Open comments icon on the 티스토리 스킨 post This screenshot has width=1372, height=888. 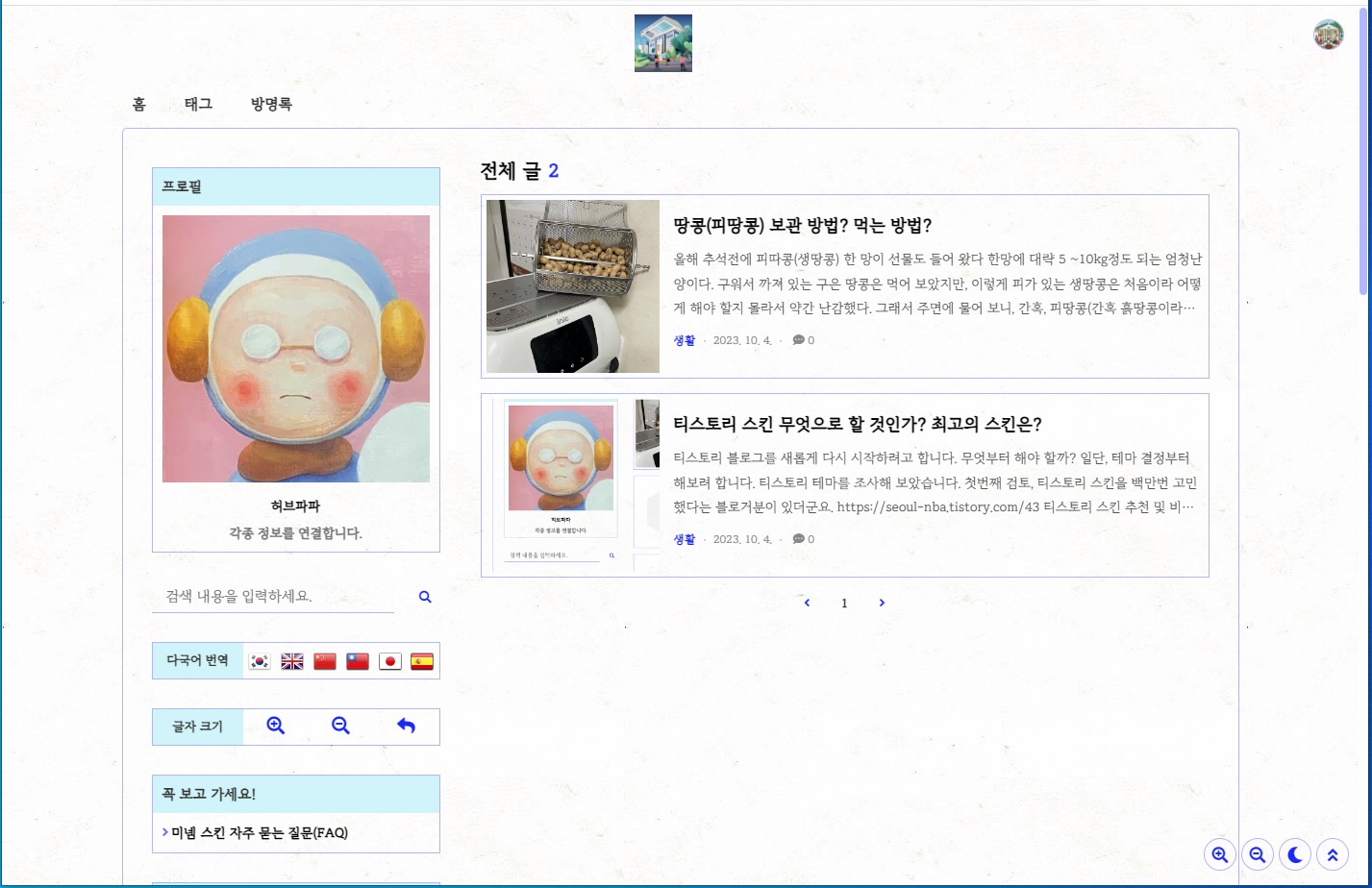pyautogui.click(x=798, y=539)
